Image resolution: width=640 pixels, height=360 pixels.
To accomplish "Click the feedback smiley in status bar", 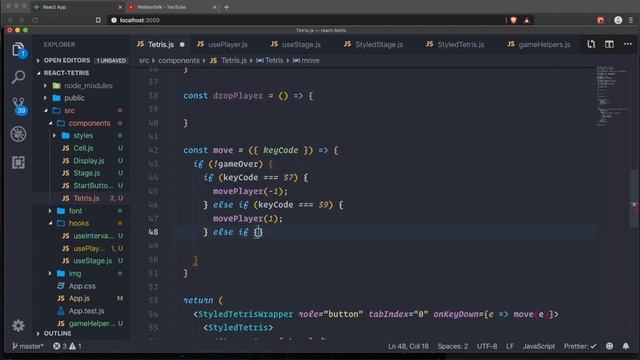I will click(x=609, y=346).
